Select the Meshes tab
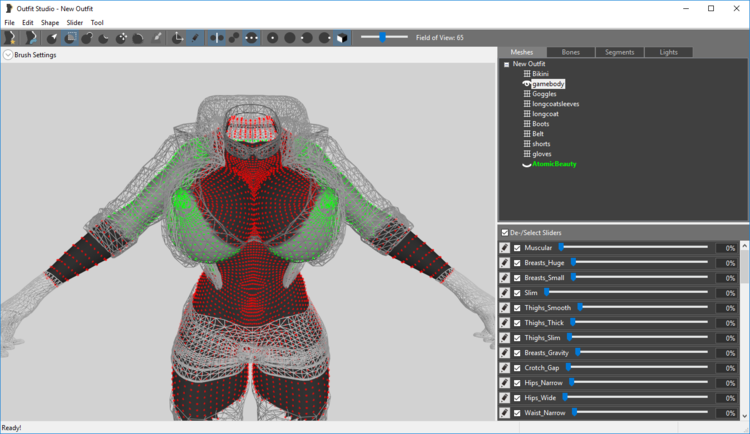 click(x=522, y=52)
